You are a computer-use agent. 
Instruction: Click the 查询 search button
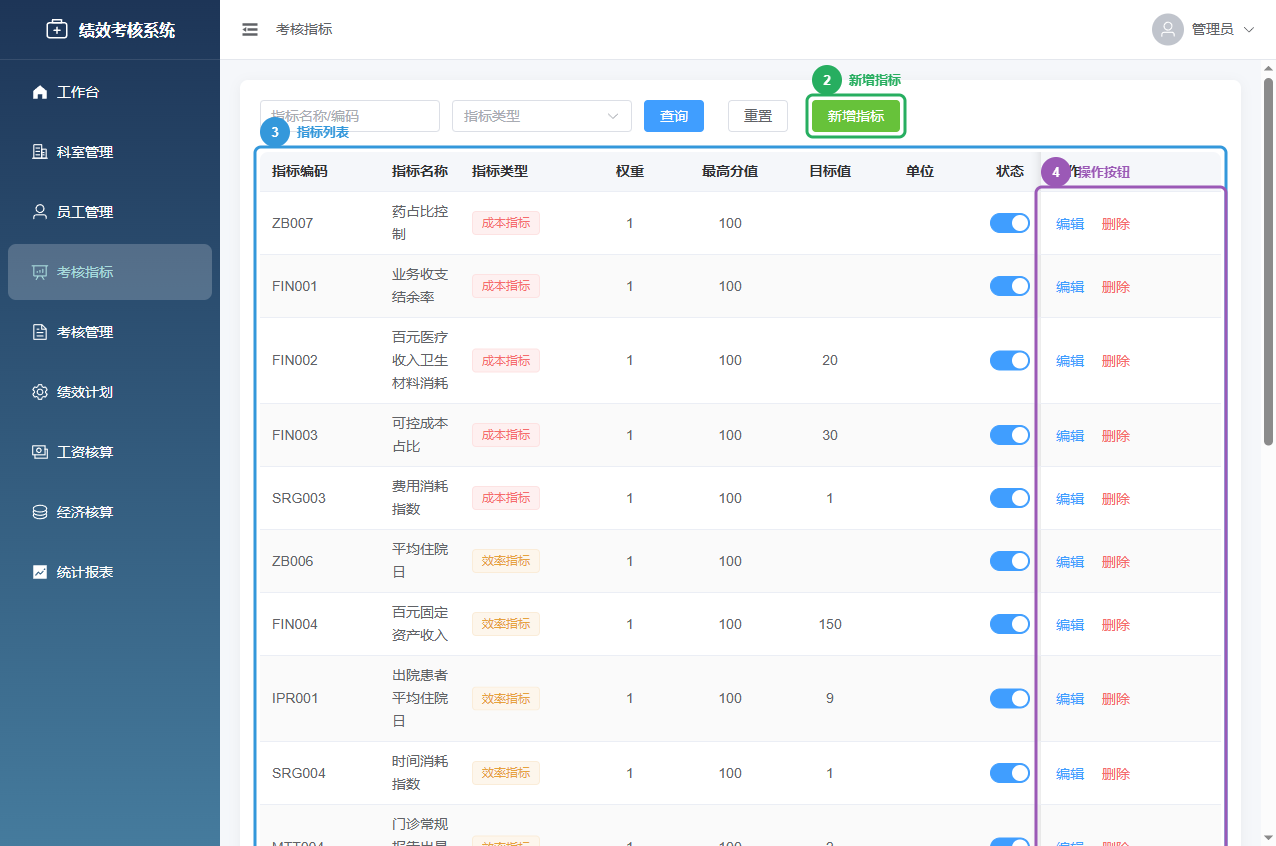(673, 116)
